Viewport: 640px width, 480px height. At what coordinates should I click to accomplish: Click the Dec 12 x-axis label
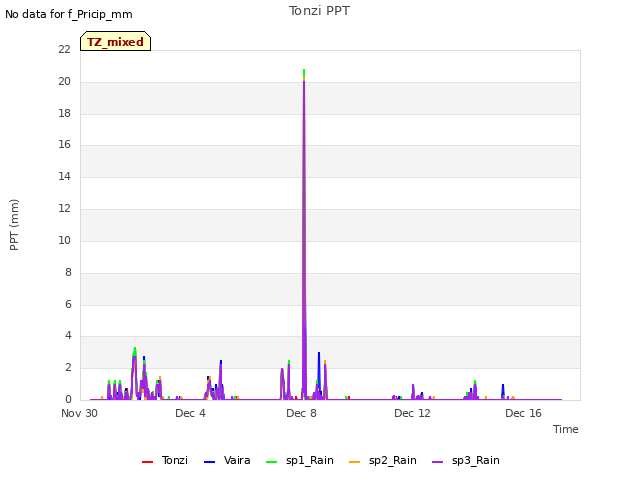[x=412, y=413]
